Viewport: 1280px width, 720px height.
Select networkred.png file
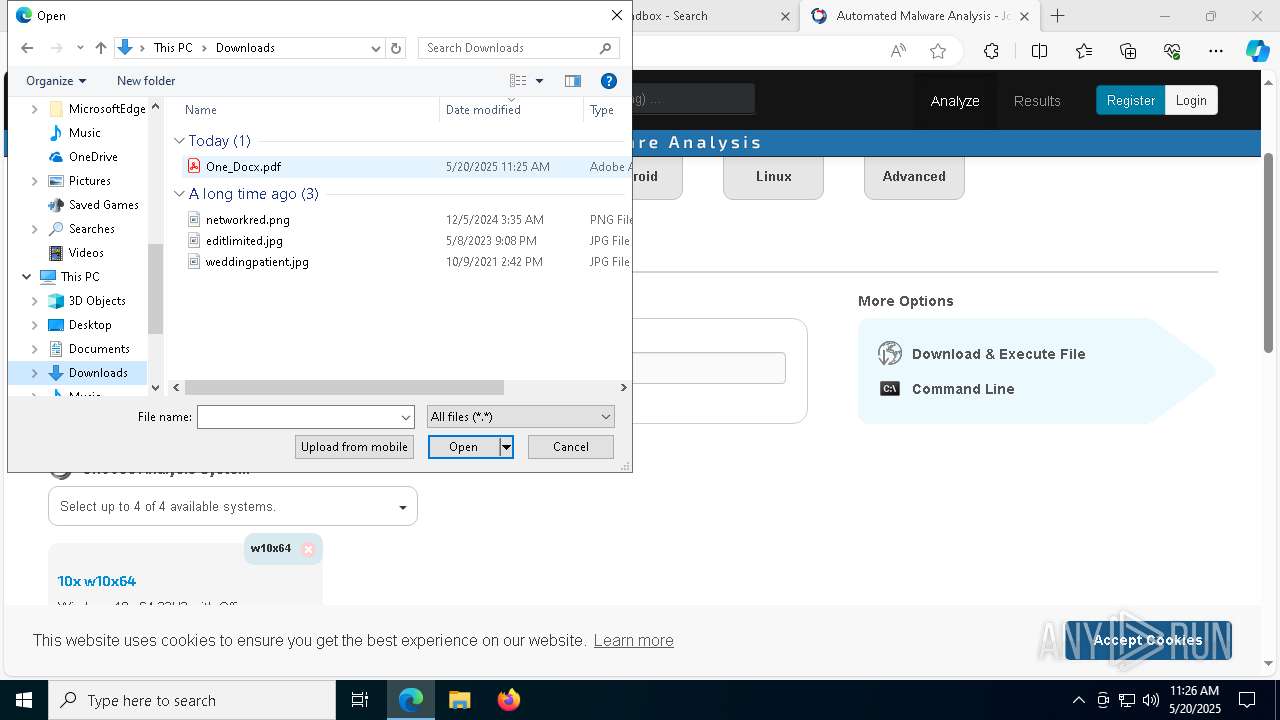pyautogui.click(x=247, y=220)
